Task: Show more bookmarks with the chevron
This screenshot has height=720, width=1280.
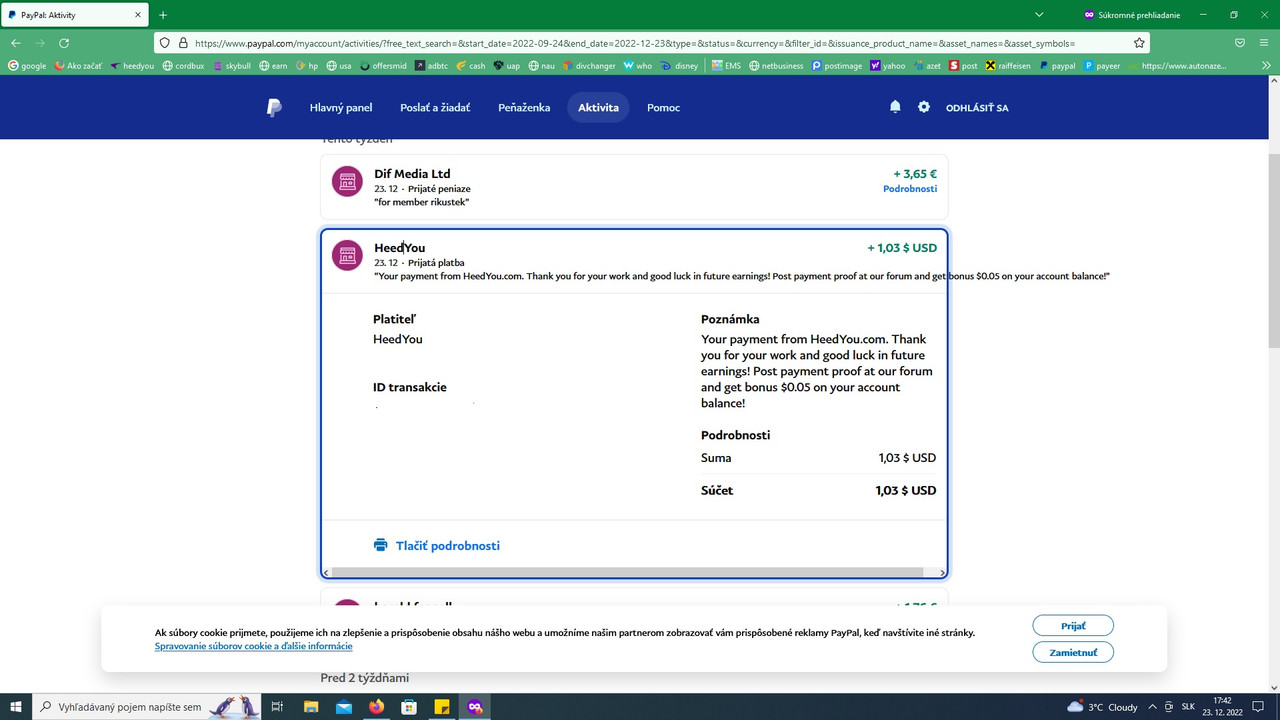Action: [x=1267, y=66]
